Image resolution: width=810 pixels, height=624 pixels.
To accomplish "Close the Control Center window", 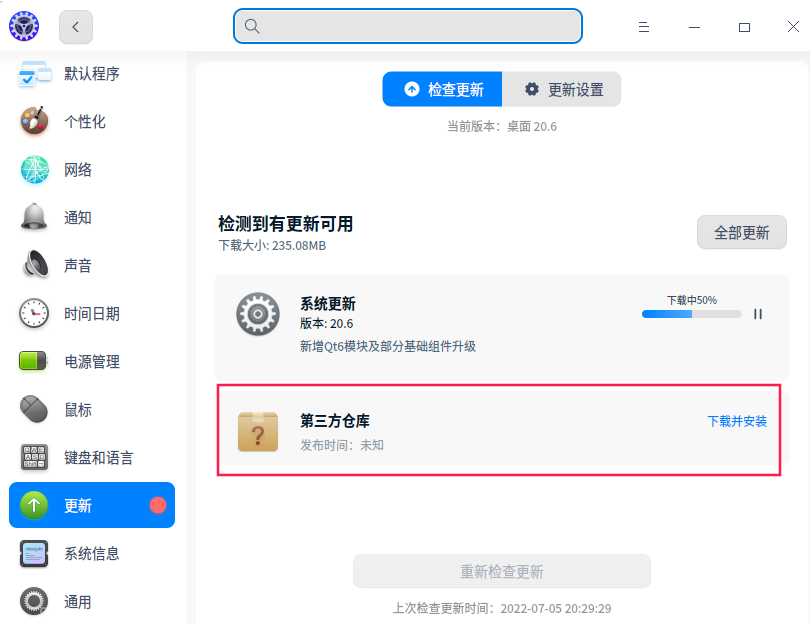I will pyautogui.click(x=793, y=26).
